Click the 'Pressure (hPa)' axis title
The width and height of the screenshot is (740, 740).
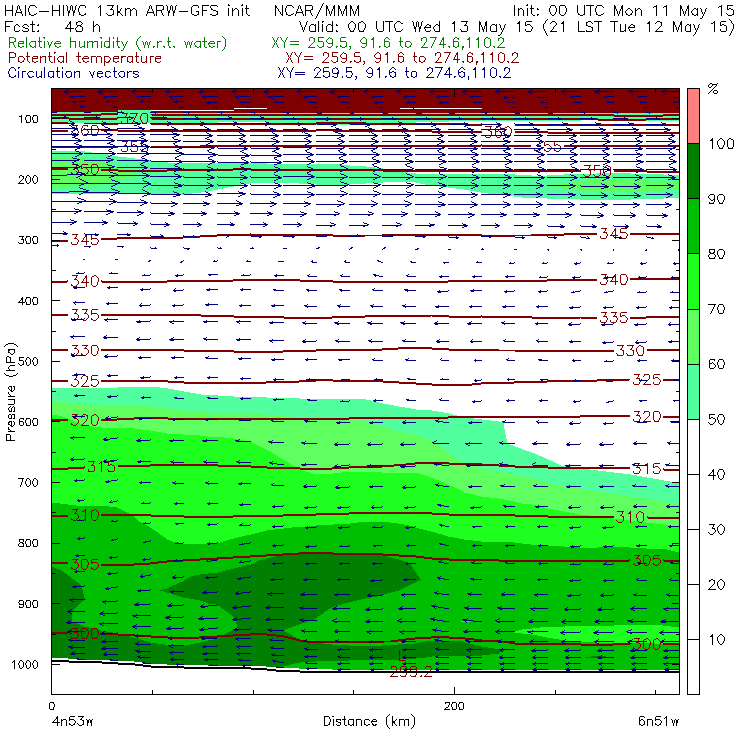click(10, 392)
